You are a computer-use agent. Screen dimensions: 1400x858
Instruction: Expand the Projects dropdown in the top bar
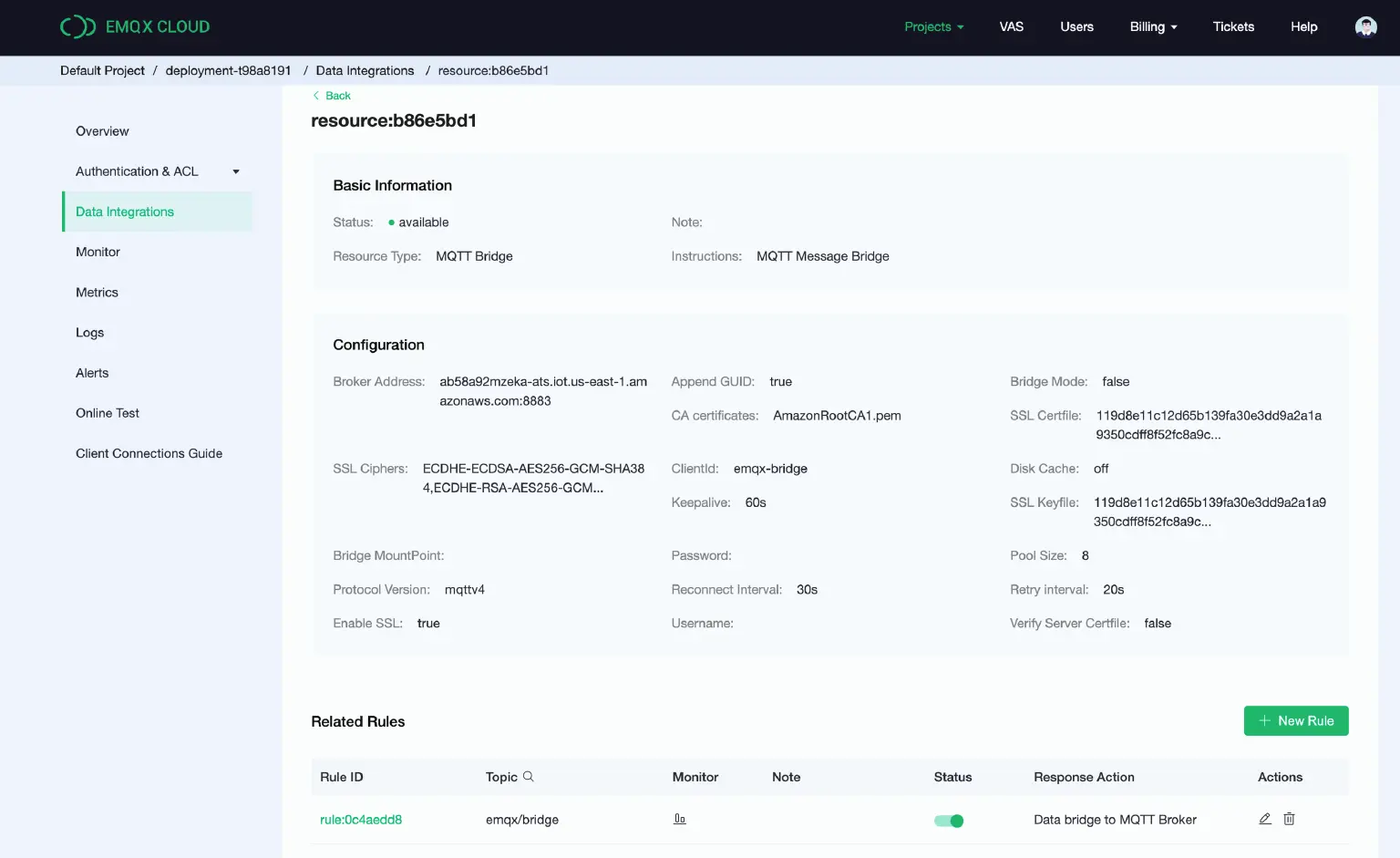(933, 27)
